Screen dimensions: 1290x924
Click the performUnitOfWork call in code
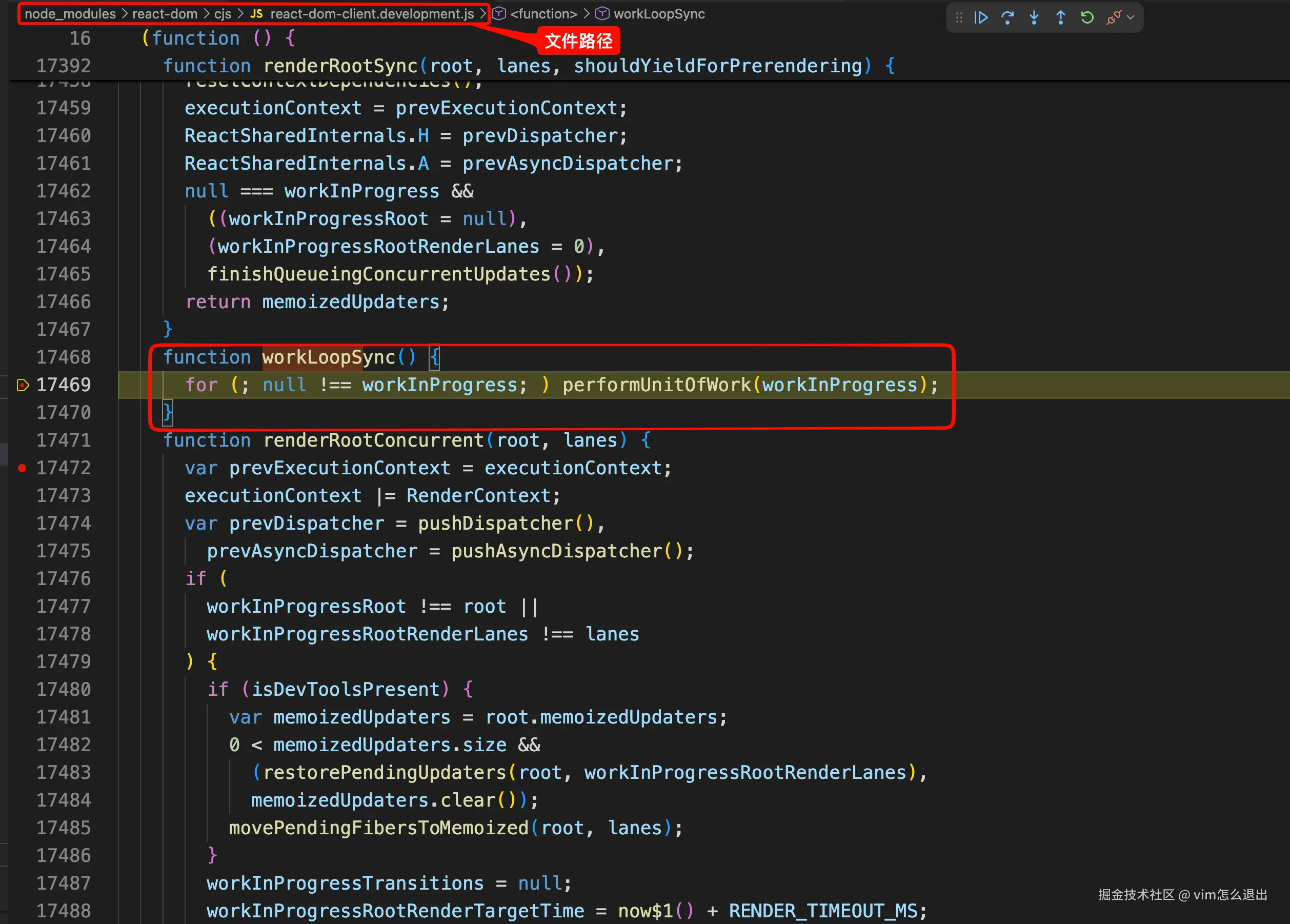click(x=656, y=385)
